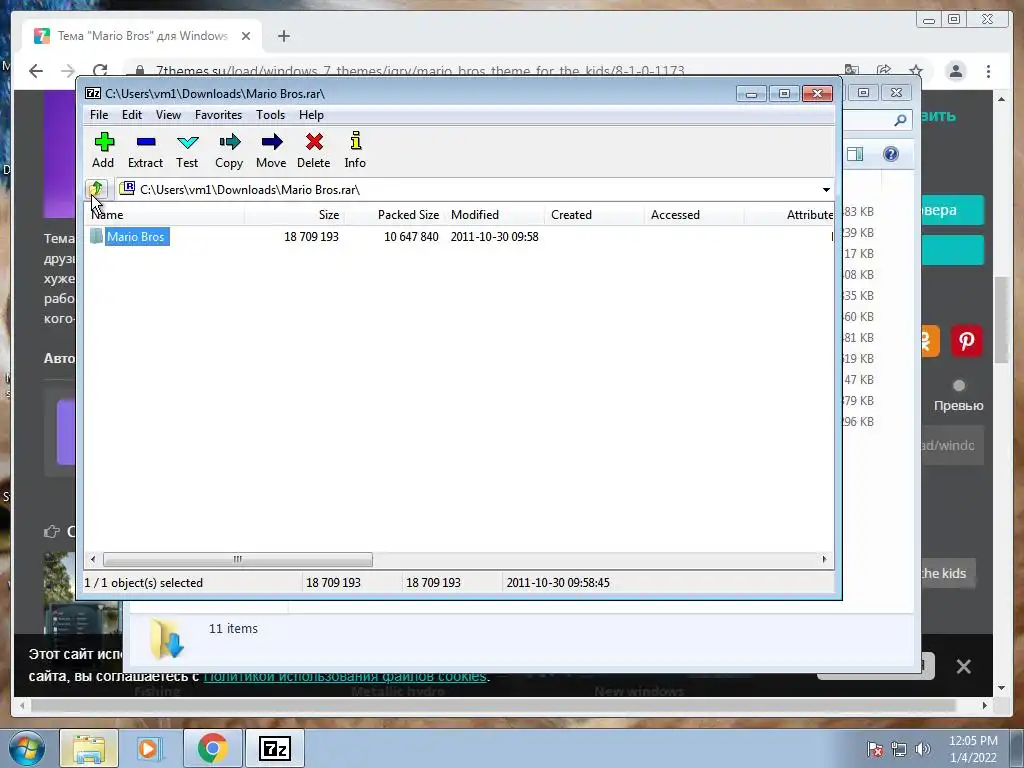Viewport: 1024px width, 768px height.
Task: Open the View menu in 7-Zip
Action: click(168, 115)
